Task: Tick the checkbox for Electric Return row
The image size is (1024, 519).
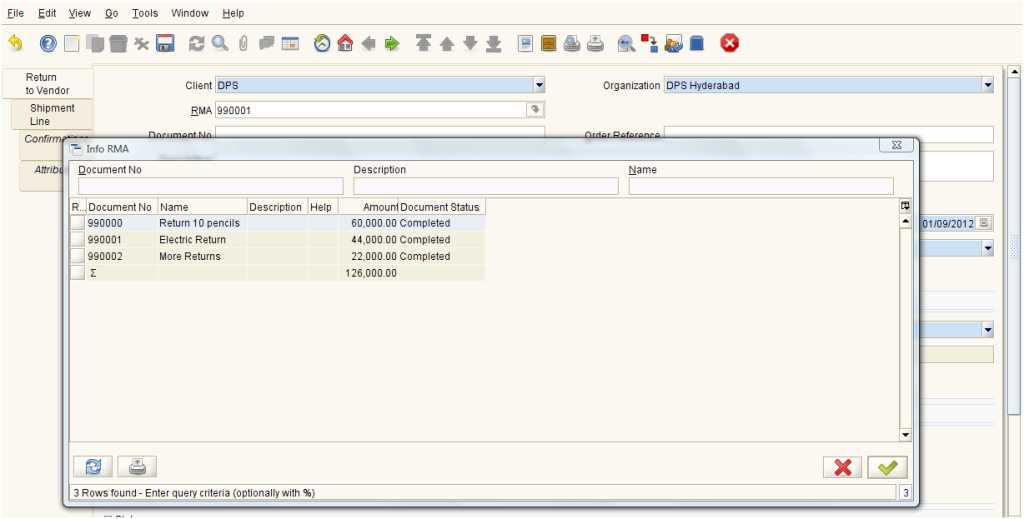Action: pyautogui.click(x=78, y=240)
